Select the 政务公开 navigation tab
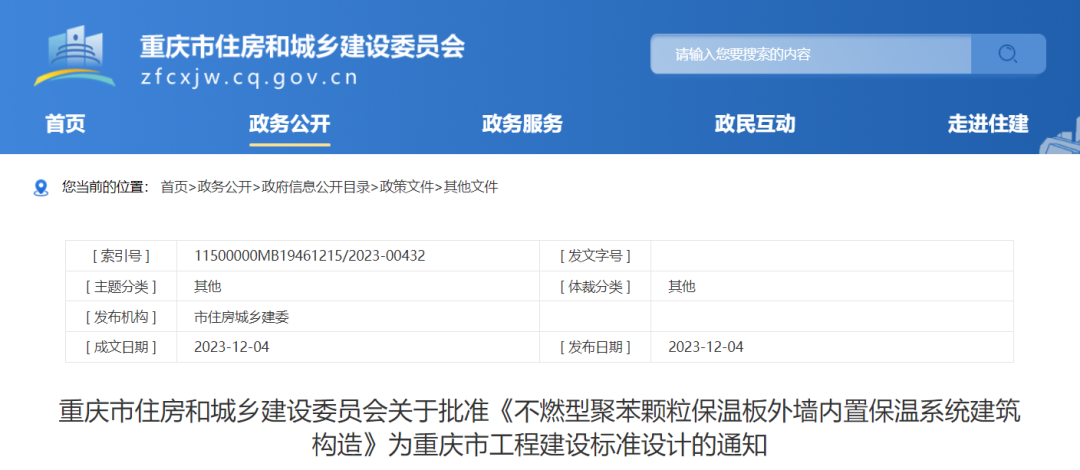 pyautogui.click(x=289, y=124)
